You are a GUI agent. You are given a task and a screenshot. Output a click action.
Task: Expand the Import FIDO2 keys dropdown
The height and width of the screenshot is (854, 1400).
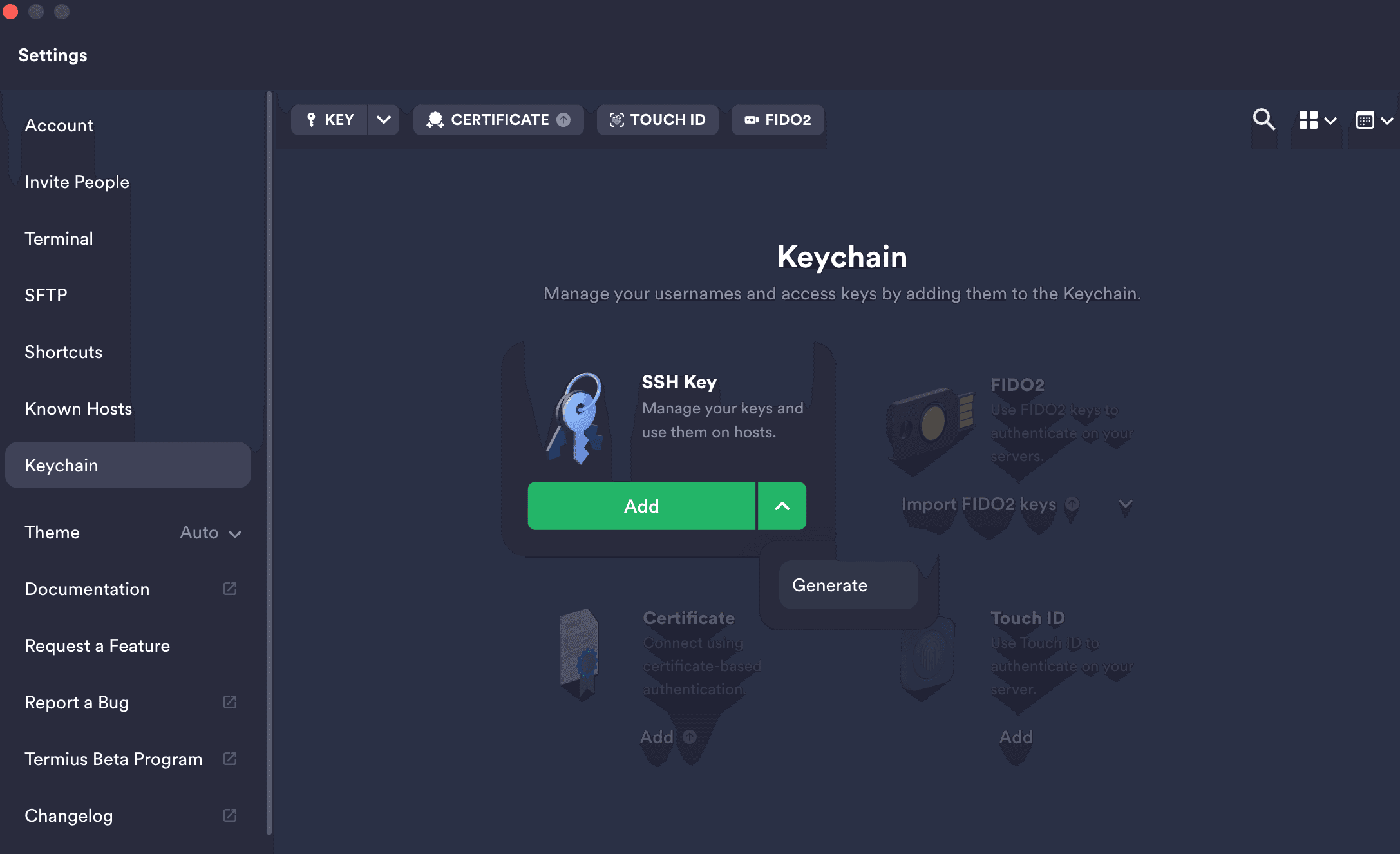click(x=1127, y=504)
